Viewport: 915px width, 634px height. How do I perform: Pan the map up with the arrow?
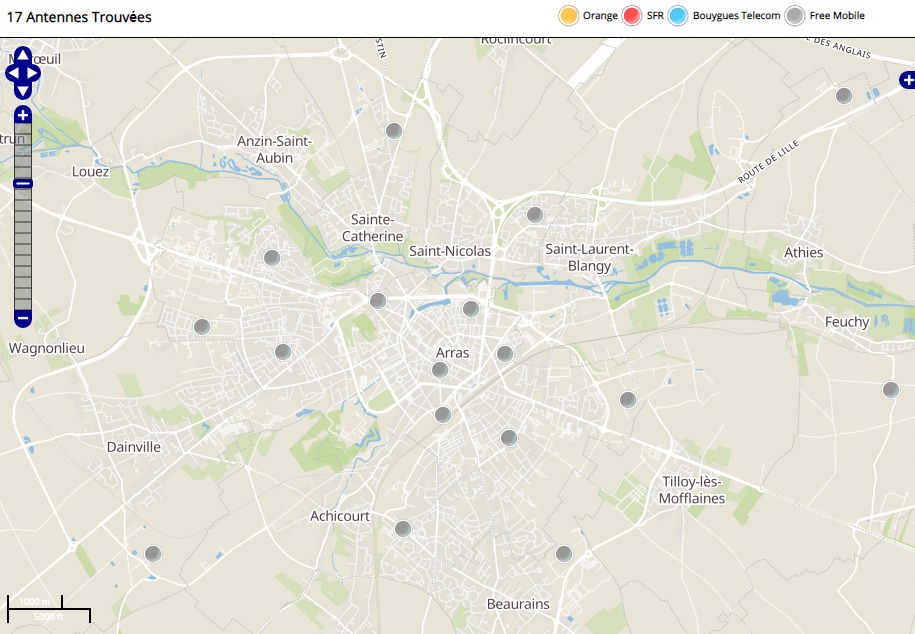[x=23, y=55]
